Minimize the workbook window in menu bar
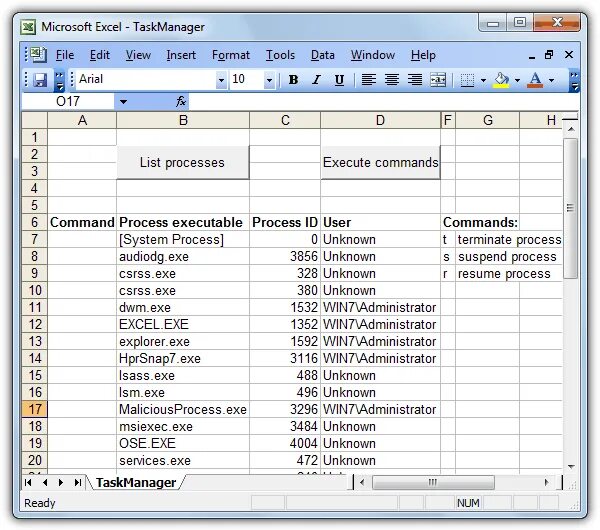This screenshot has width=600, height=530. (x=532, y=55)
